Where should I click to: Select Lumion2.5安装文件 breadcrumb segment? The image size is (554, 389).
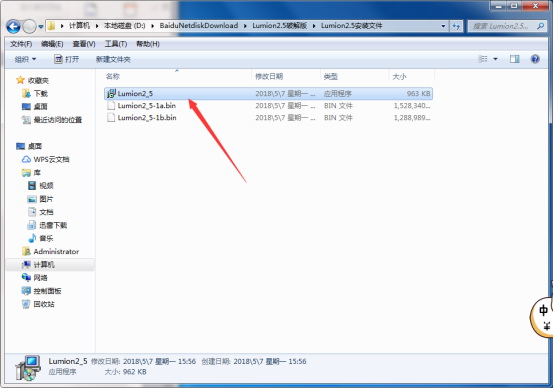[x=352, y=26]
